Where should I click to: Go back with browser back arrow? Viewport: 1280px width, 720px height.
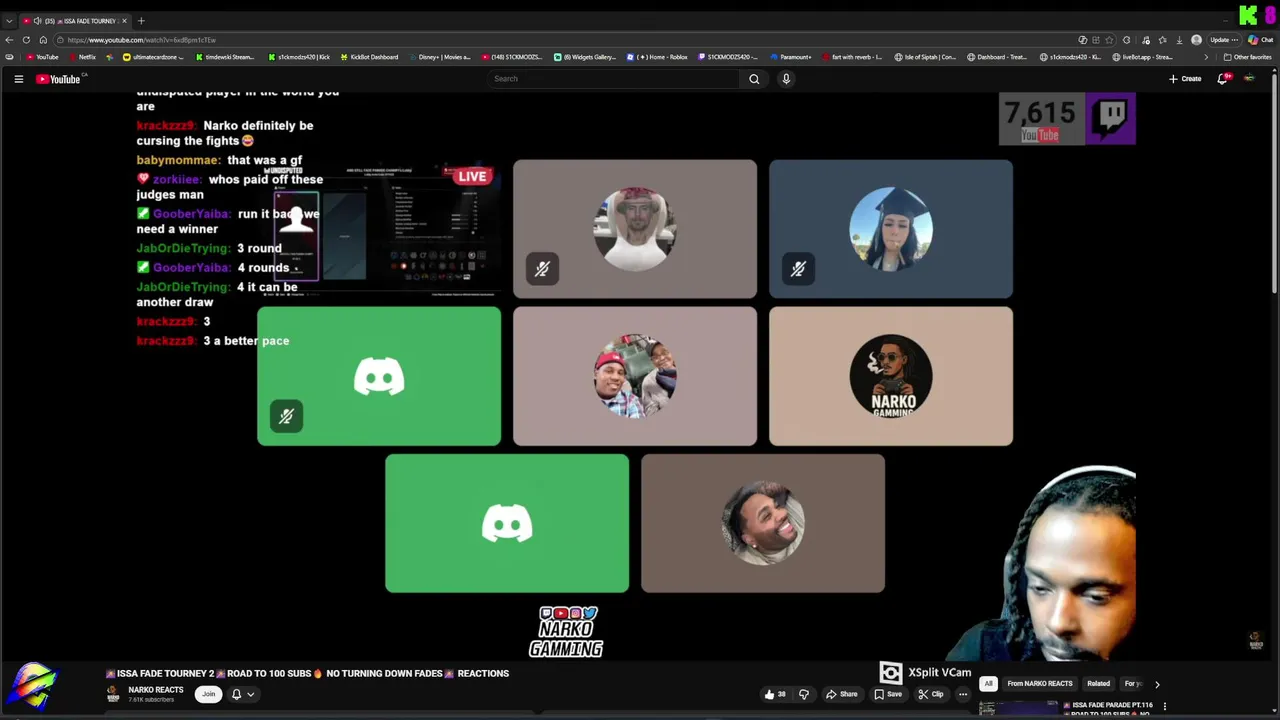click(x=10, y=40)
